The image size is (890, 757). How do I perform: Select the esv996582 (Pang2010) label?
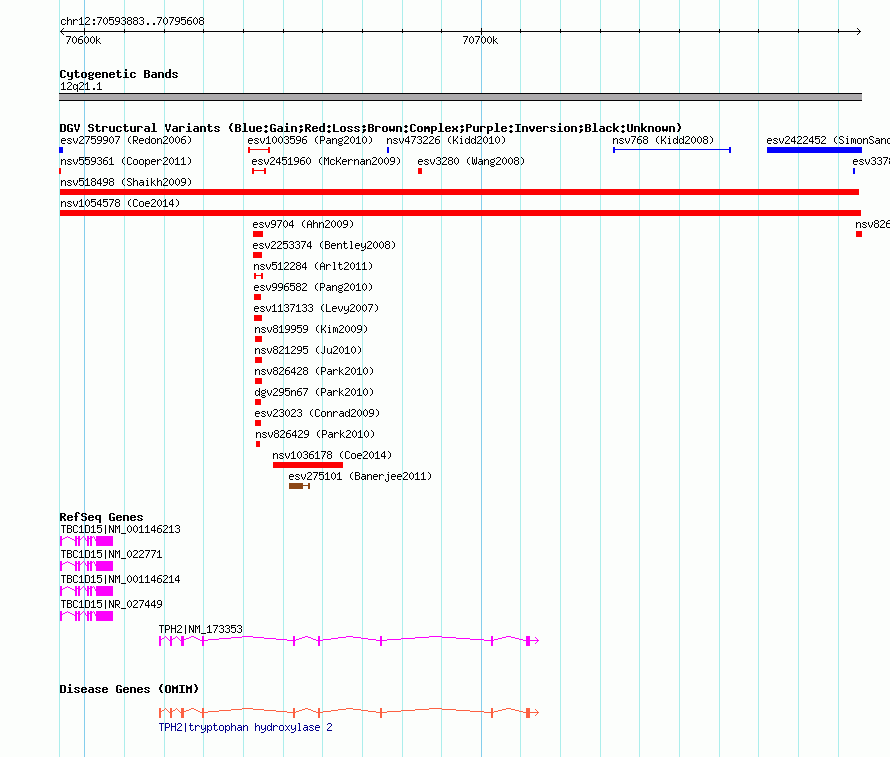pyautogui.click(x=313, y=287)
